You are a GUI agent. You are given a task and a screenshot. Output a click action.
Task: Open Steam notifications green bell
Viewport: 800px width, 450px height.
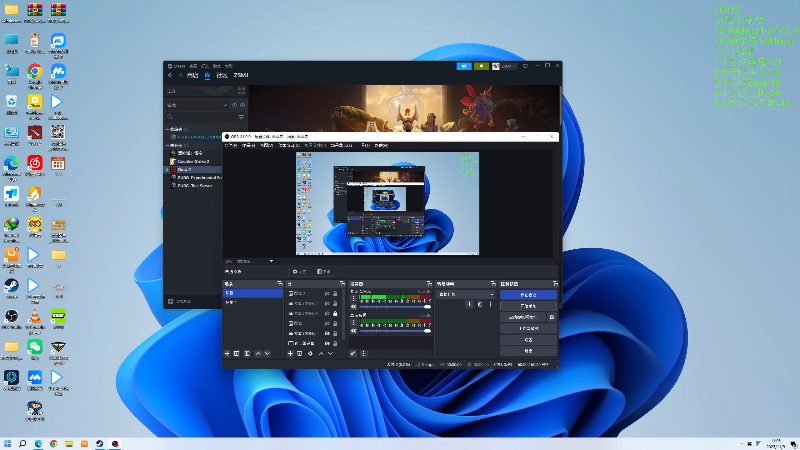tap(483, 66)
